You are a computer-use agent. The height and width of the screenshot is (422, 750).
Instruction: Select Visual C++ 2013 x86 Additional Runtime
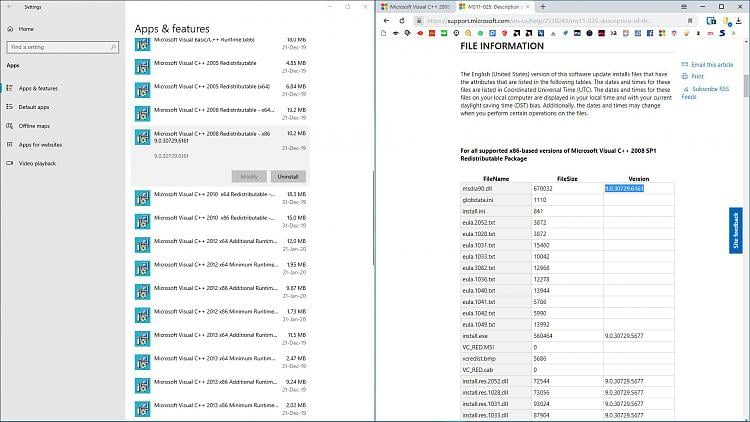coord(220,385)
